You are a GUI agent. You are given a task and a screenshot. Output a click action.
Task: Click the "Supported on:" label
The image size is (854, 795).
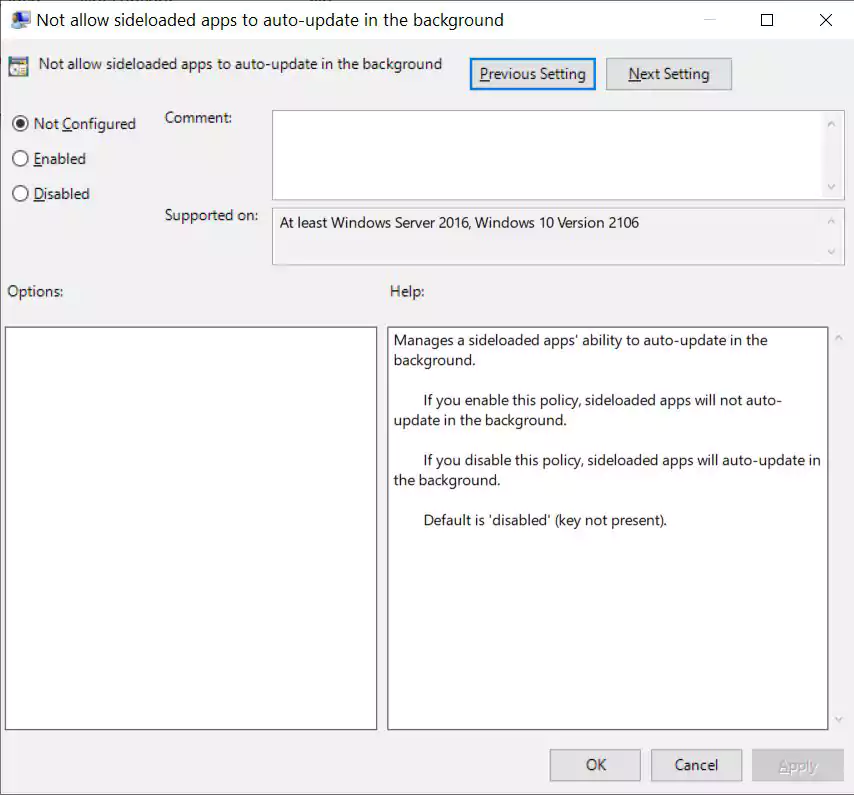(x=211, y=216)
